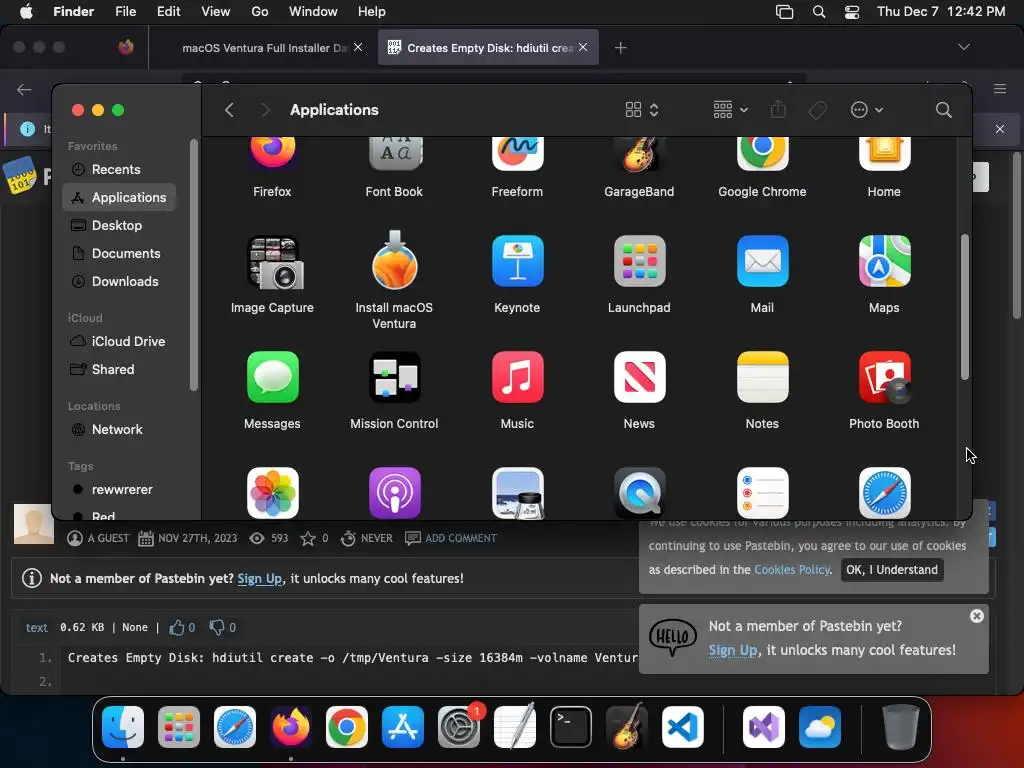Image resolution: width=1024 pixels, height=768 pixels.
Task: Click the Finder tags button
Action: tap(817, 110)
